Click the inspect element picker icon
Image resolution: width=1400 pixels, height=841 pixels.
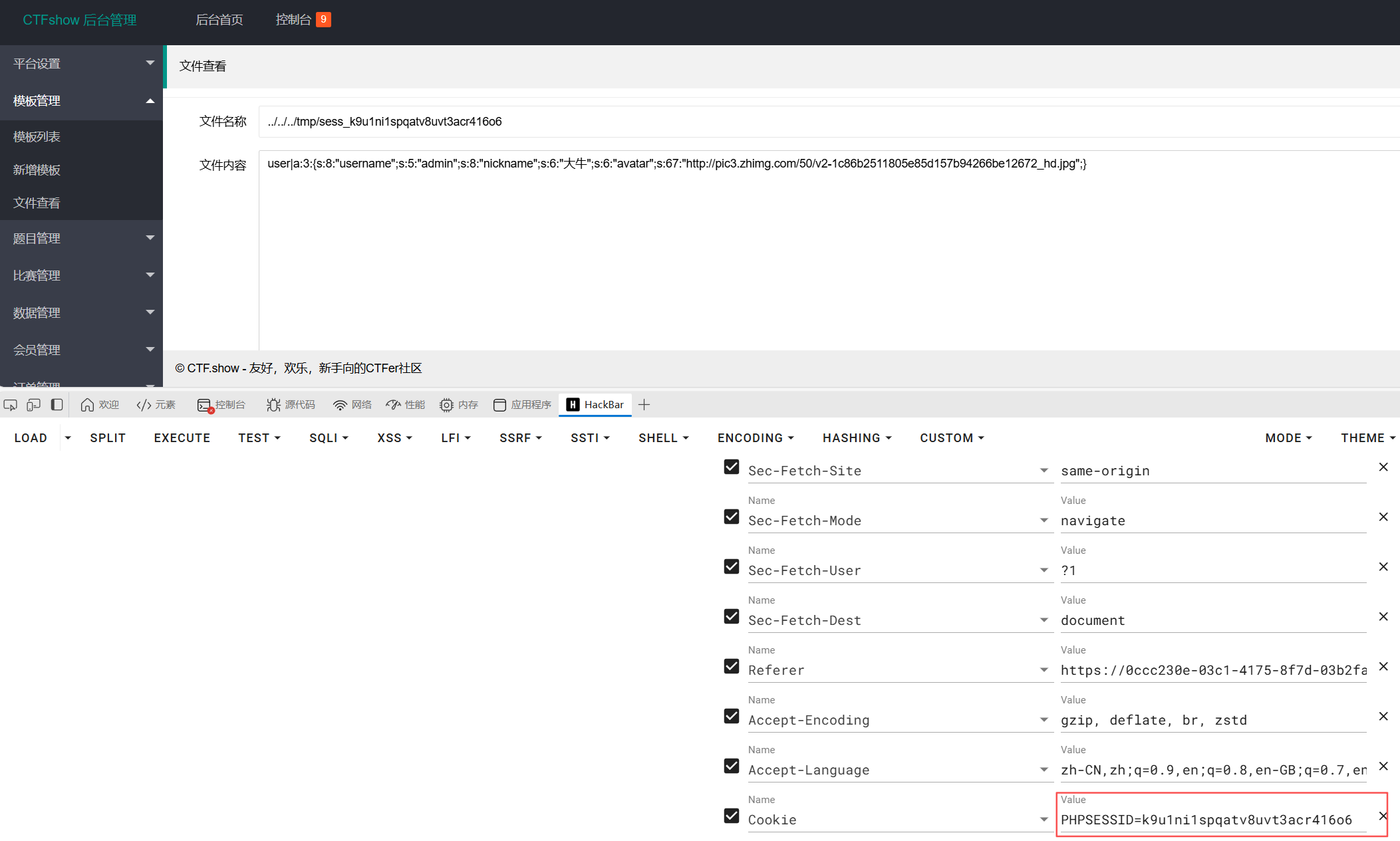point(11,405)
